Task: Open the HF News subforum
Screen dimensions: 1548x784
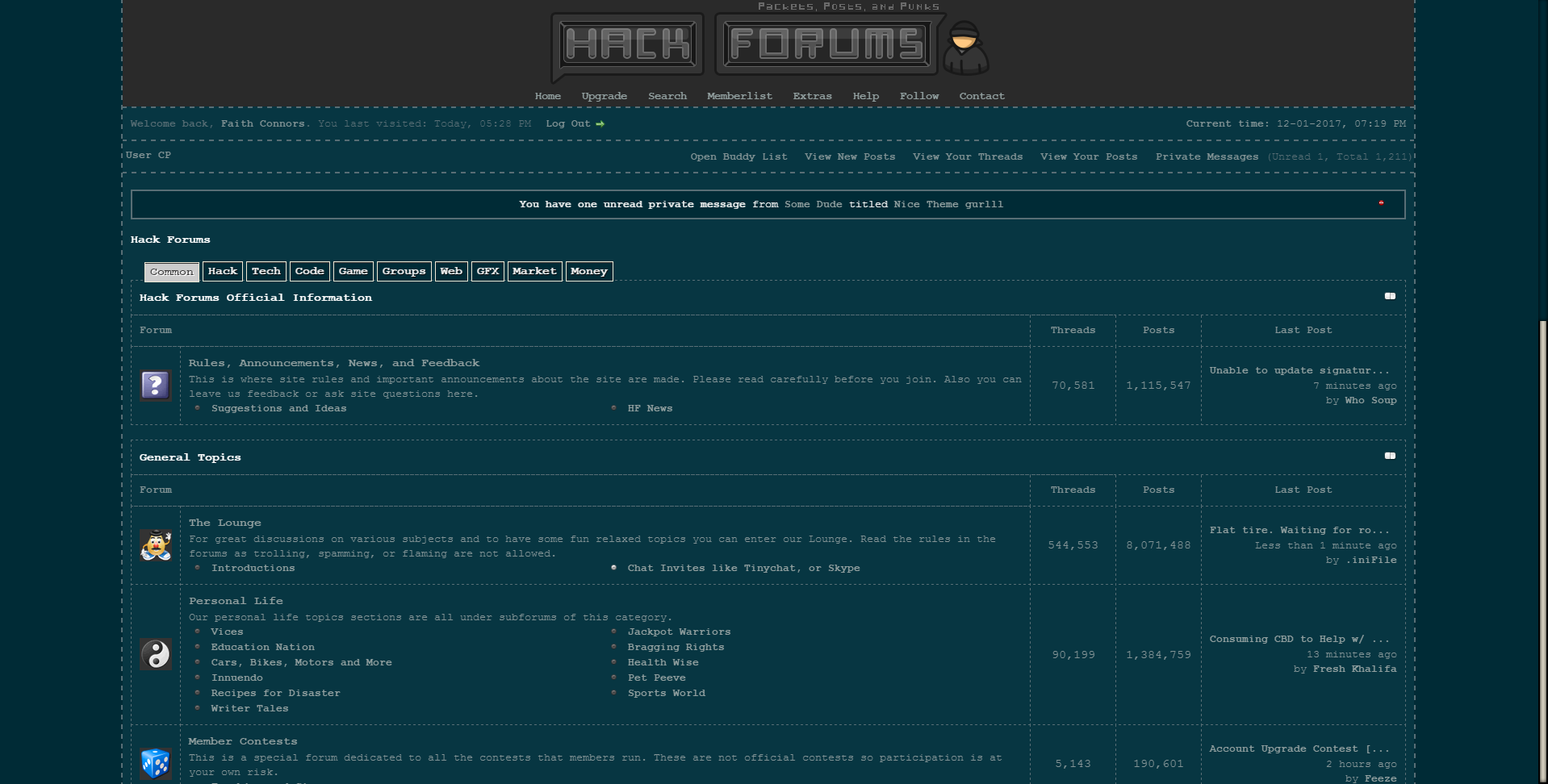Action: 651,408
